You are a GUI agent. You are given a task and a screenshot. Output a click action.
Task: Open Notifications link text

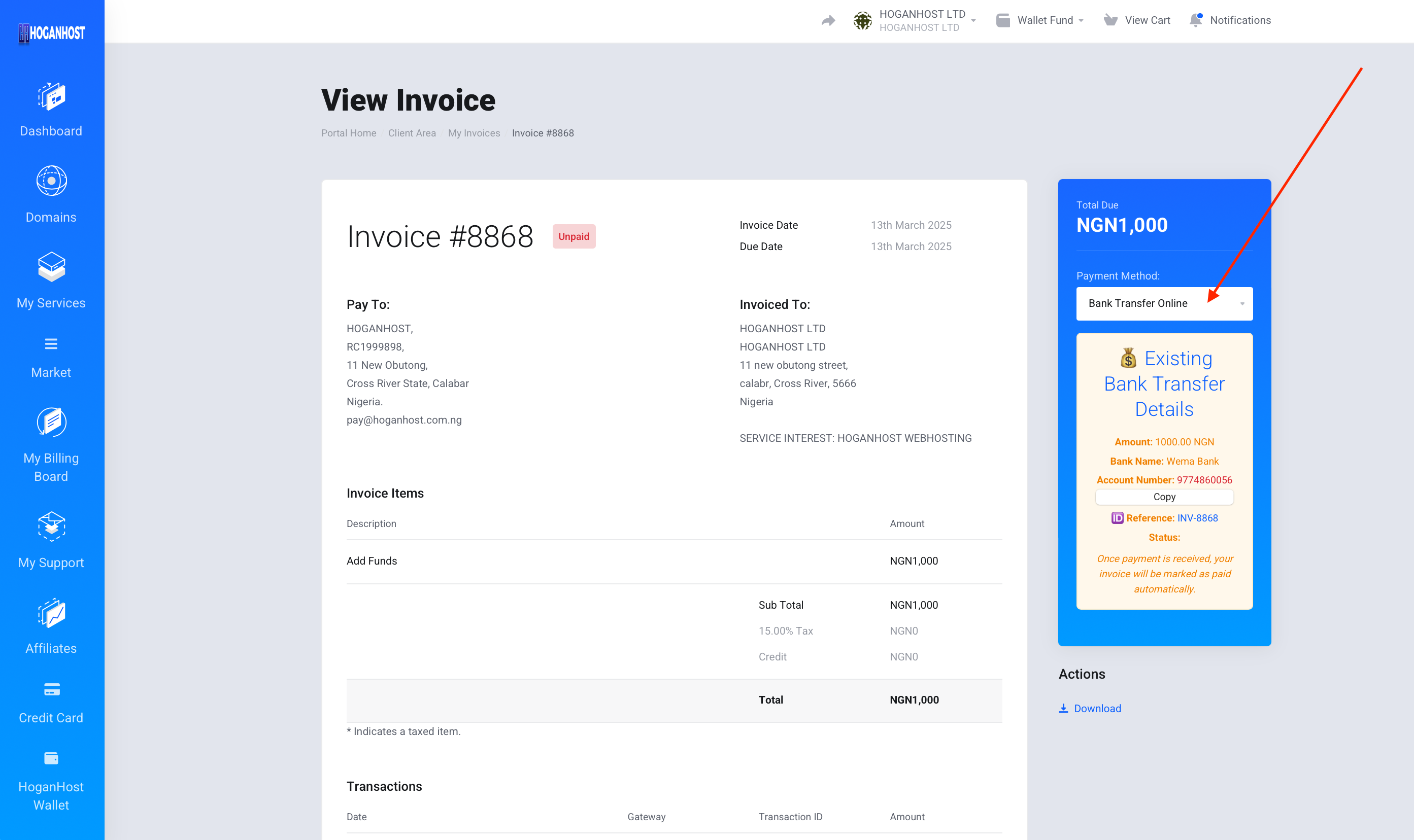(x=1240, y=20)
